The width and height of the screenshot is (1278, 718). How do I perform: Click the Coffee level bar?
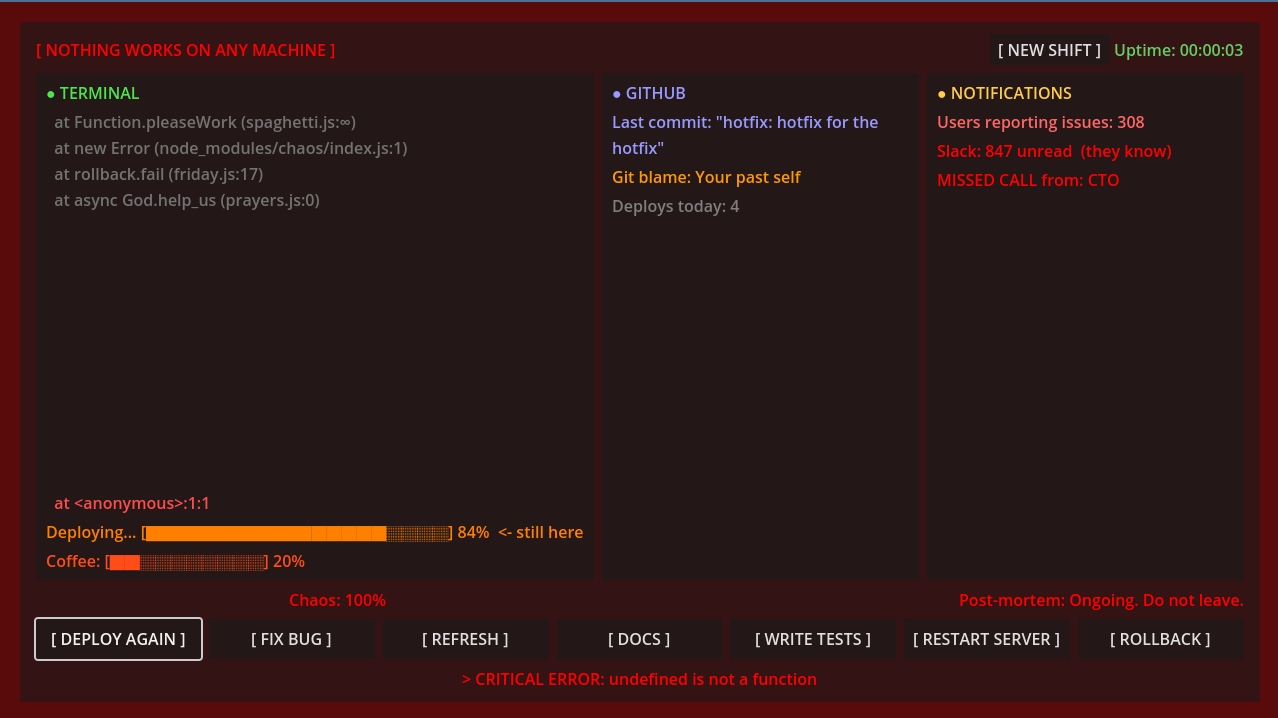187,562
